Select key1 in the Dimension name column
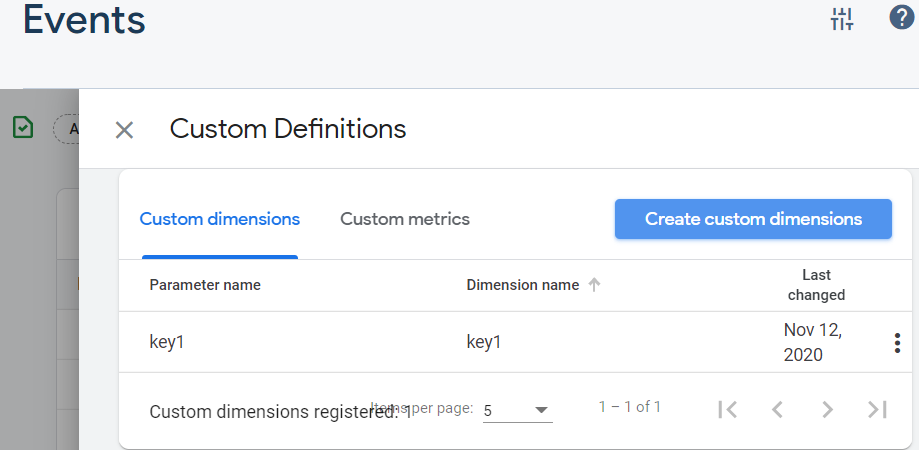Screen dimensions: 919x450 (x=484, y=342)
